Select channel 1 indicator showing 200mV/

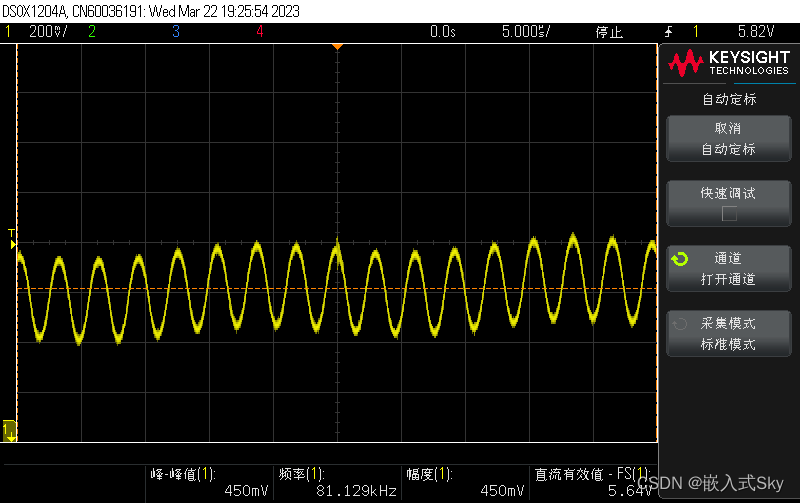(36, 32)
